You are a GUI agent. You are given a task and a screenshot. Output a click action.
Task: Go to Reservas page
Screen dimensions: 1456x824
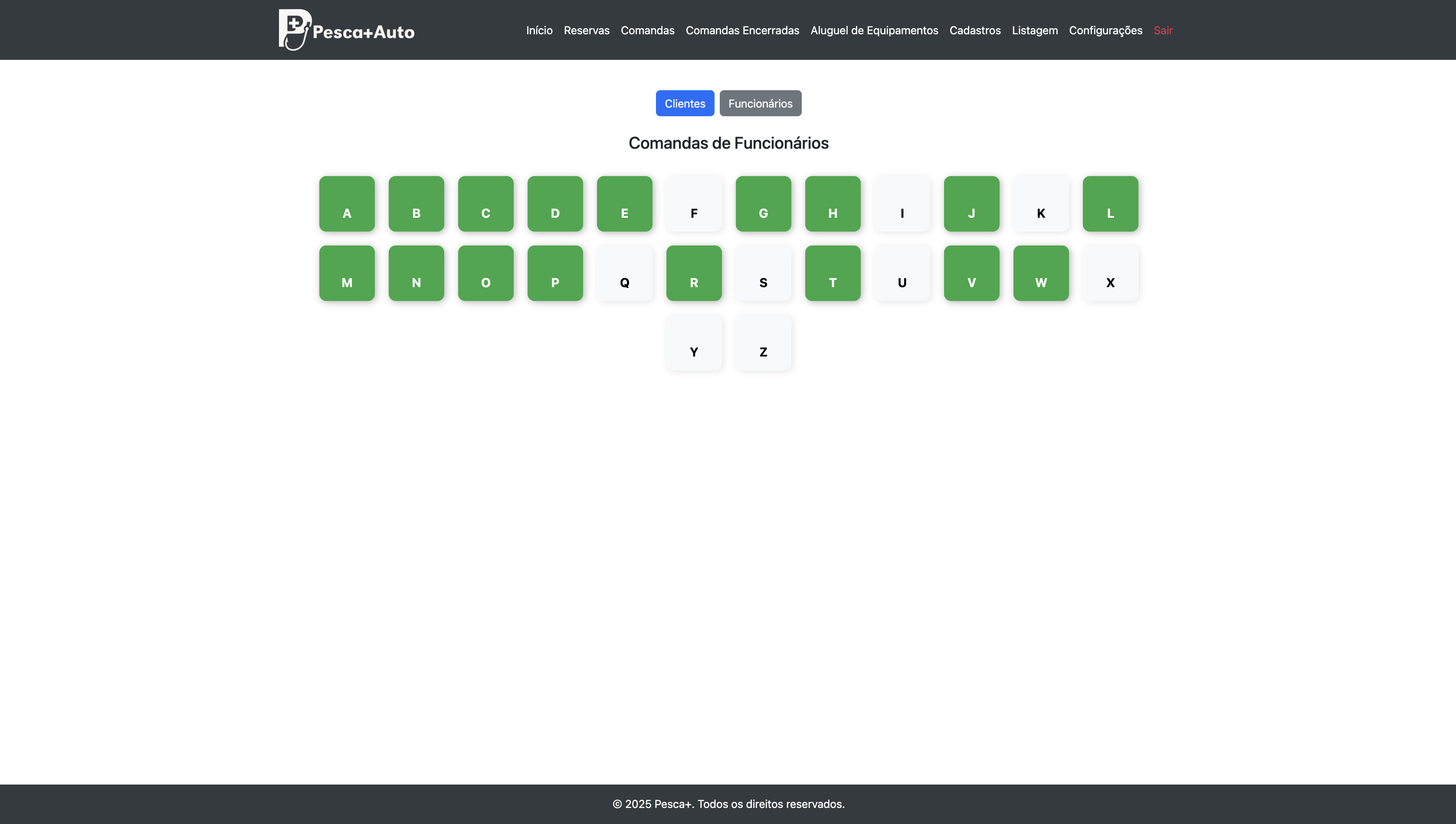tap(586, 30)
